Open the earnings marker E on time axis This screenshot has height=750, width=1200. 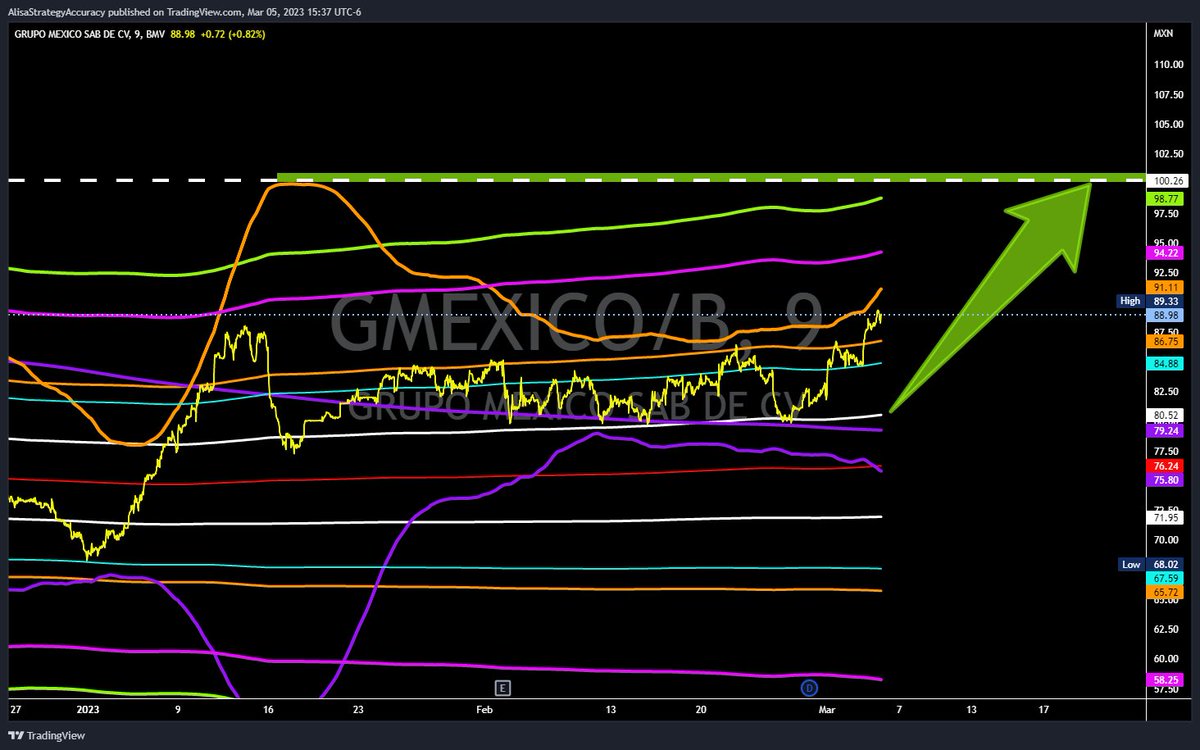[503, 687]
